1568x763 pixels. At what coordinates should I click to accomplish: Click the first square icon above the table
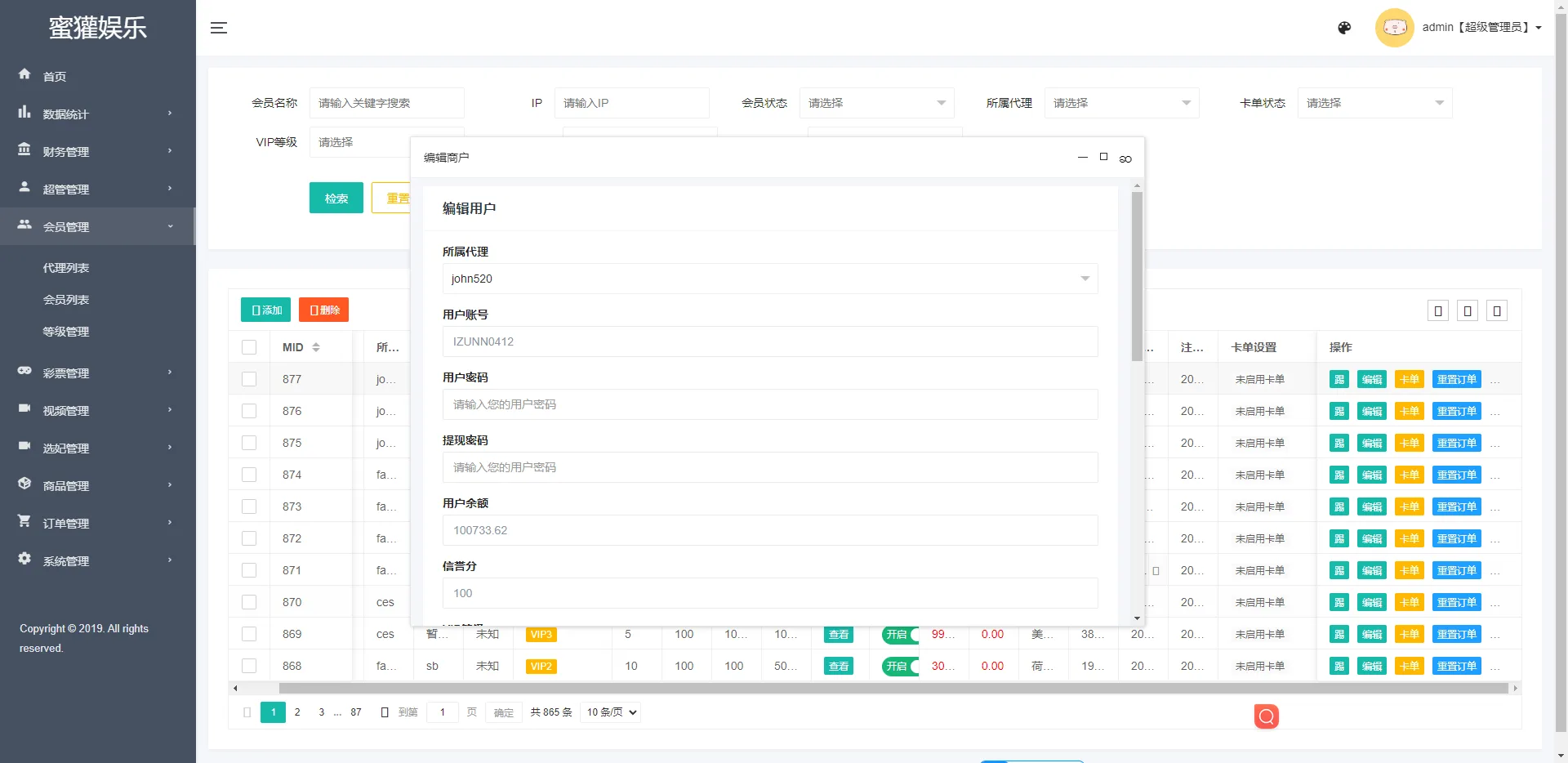(1438, 310)
